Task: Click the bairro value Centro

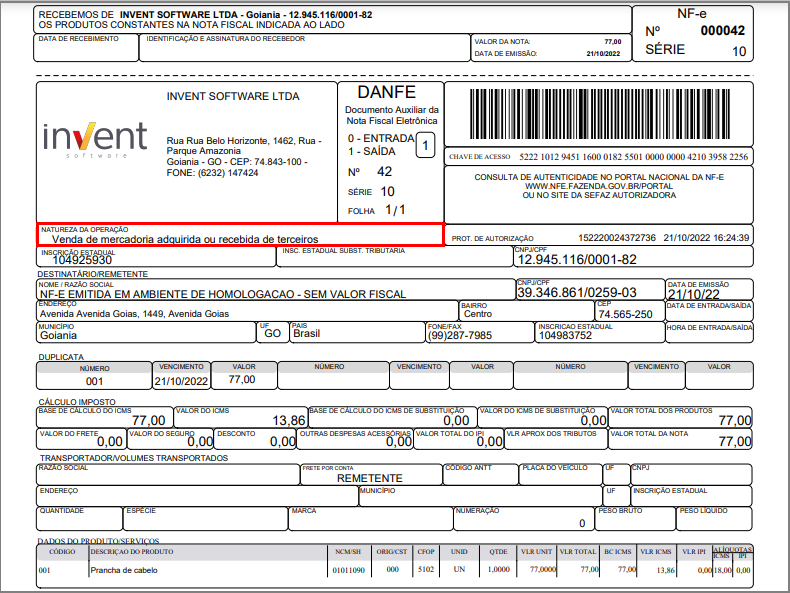Action: click(478, 314)
